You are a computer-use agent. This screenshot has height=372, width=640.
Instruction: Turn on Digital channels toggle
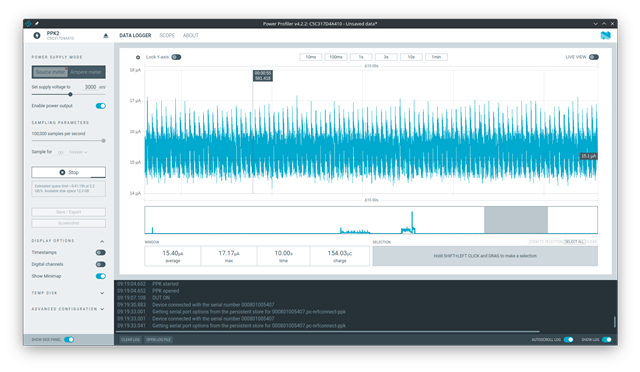[101, 264]
